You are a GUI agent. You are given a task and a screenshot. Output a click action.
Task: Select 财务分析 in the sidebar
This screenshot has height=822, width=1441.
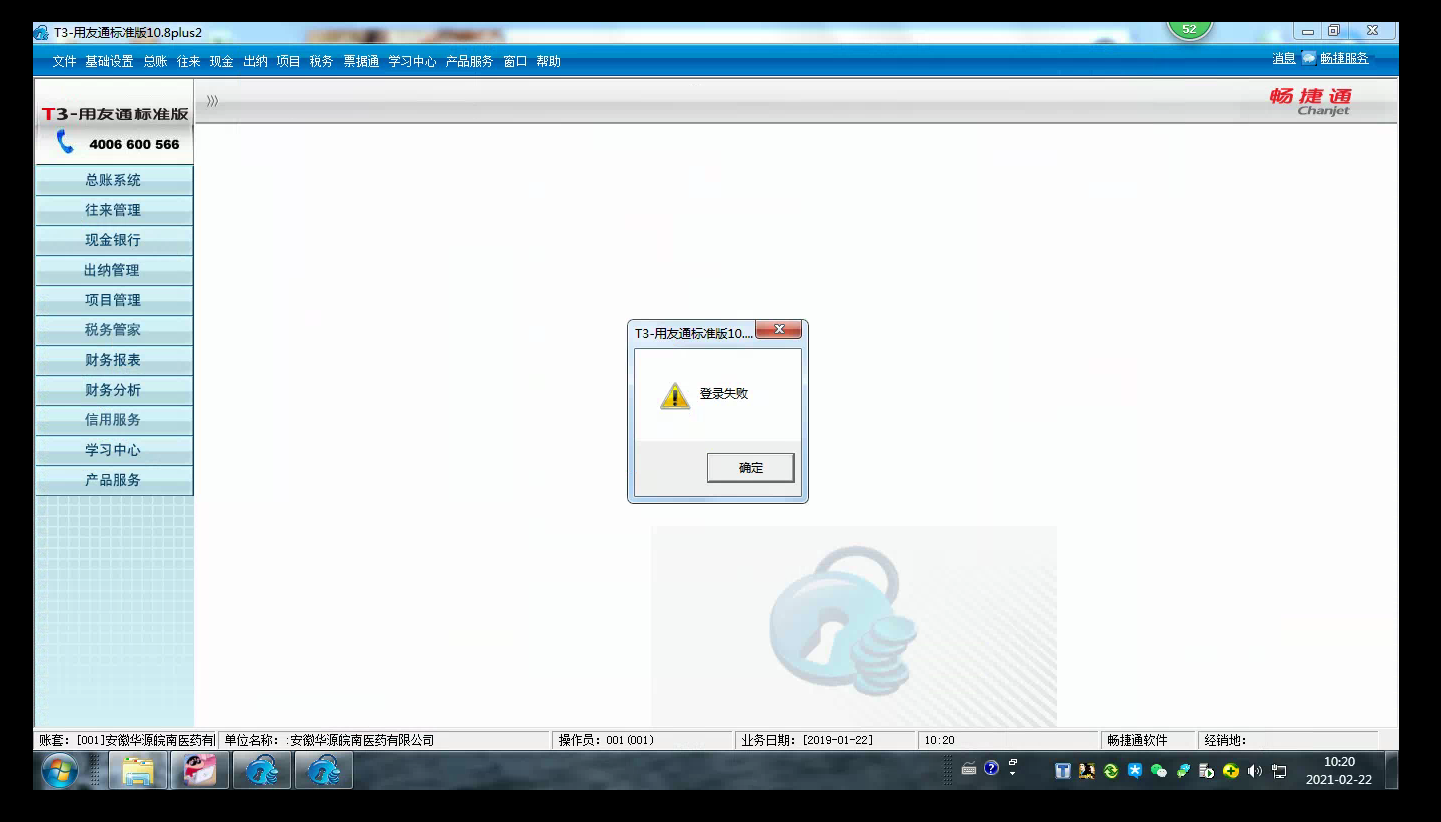point(113,390)
